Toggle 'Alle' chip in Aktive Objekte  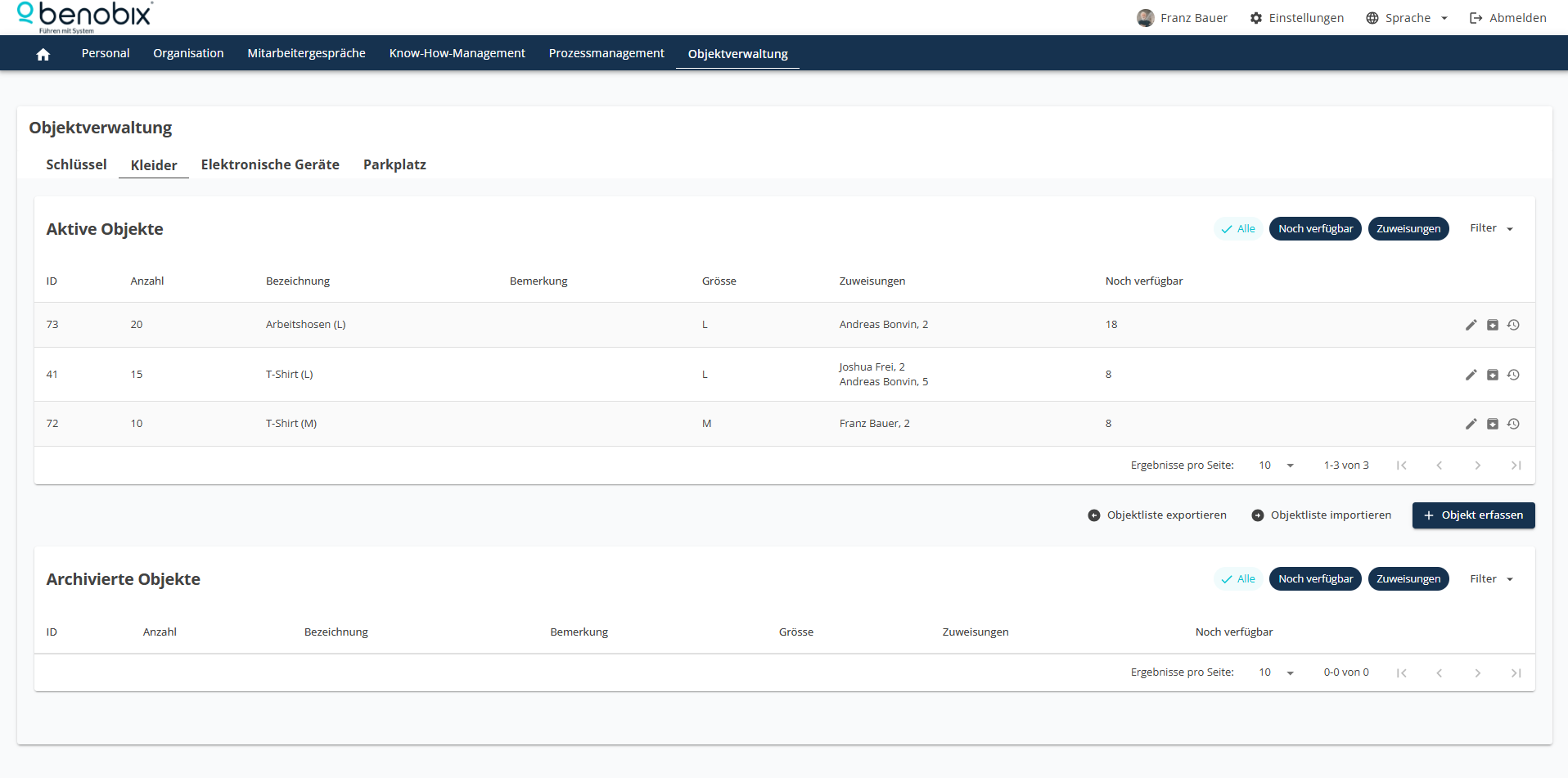1237,229
